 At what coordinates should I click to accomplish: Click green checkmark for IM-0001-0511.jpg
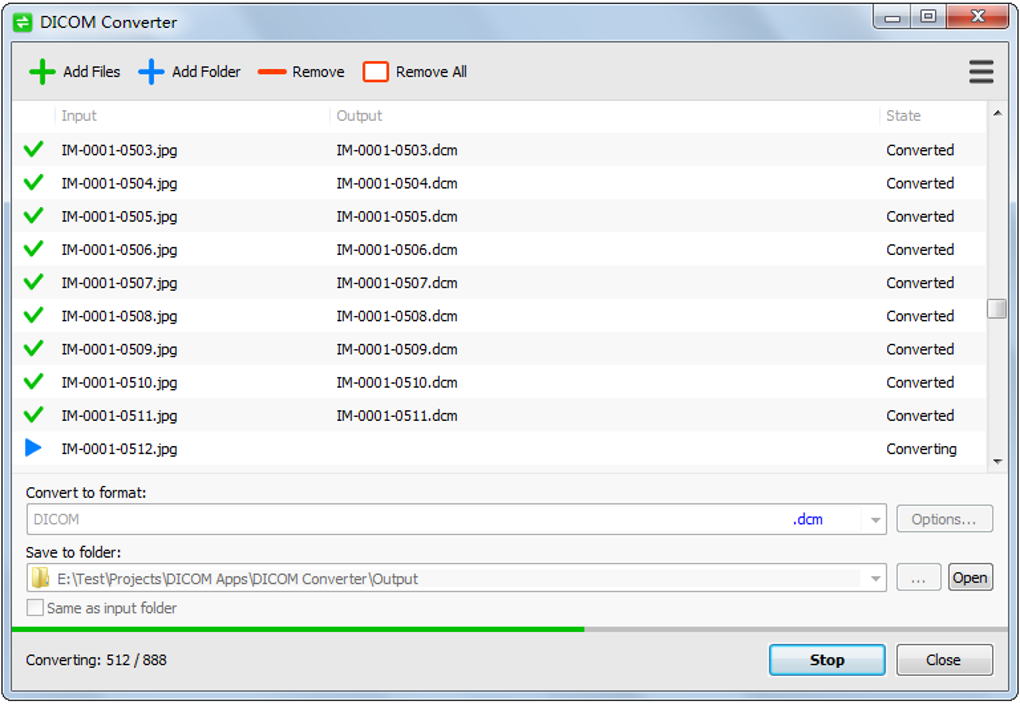click(33, 414)
